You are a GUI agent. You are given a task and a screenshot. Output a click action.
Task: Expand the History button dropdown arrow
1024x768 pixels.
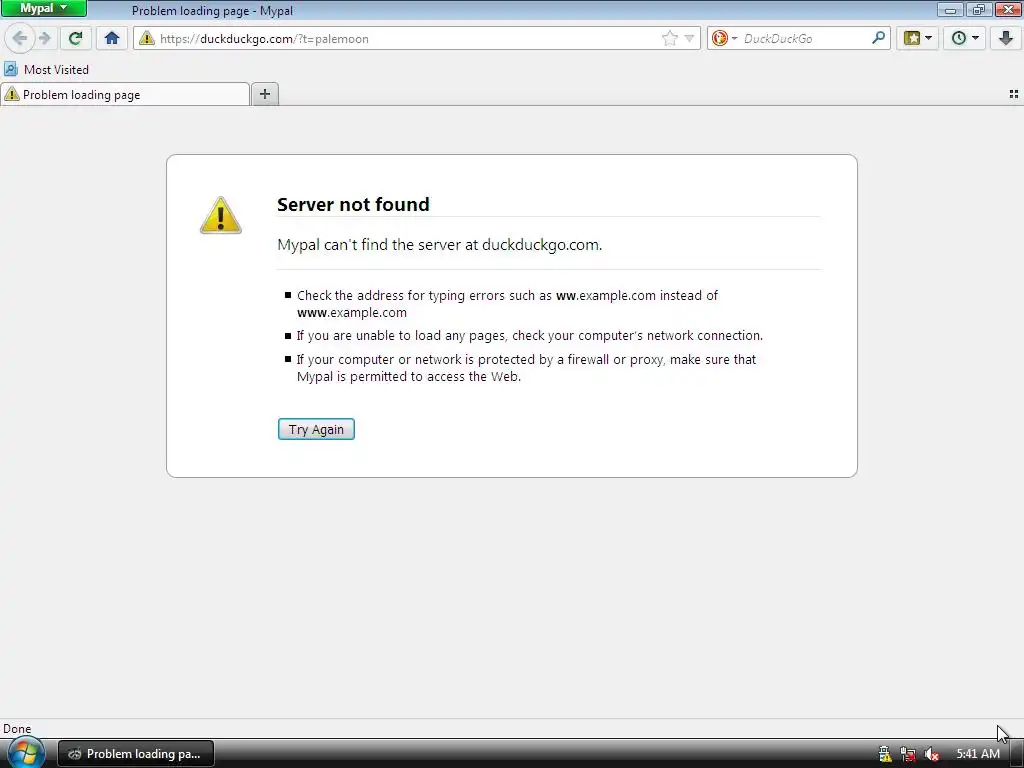[975, 38]
